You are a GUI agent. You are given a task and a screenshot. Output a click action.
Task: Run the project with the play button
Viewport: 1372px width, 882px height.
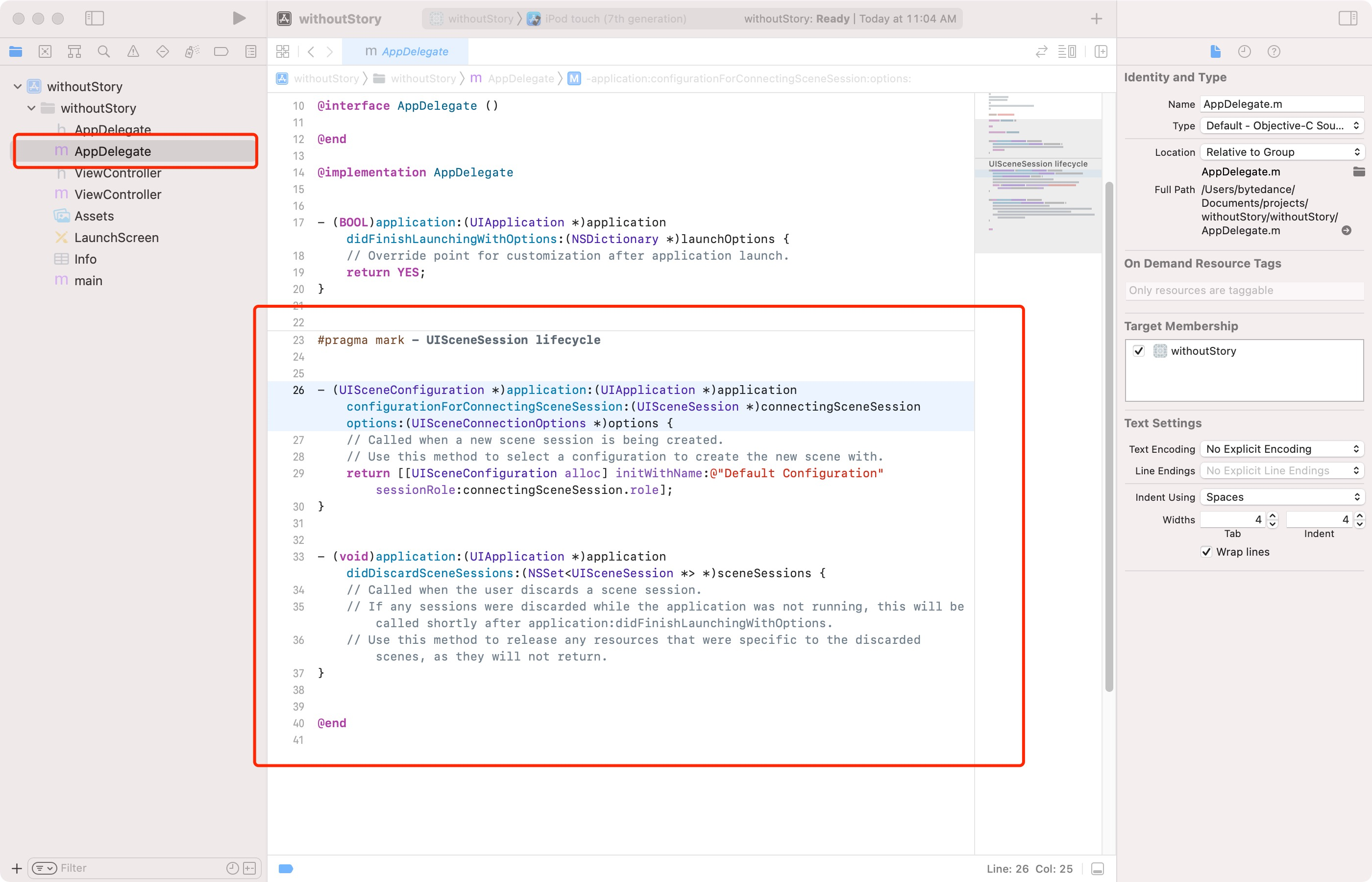239,18
